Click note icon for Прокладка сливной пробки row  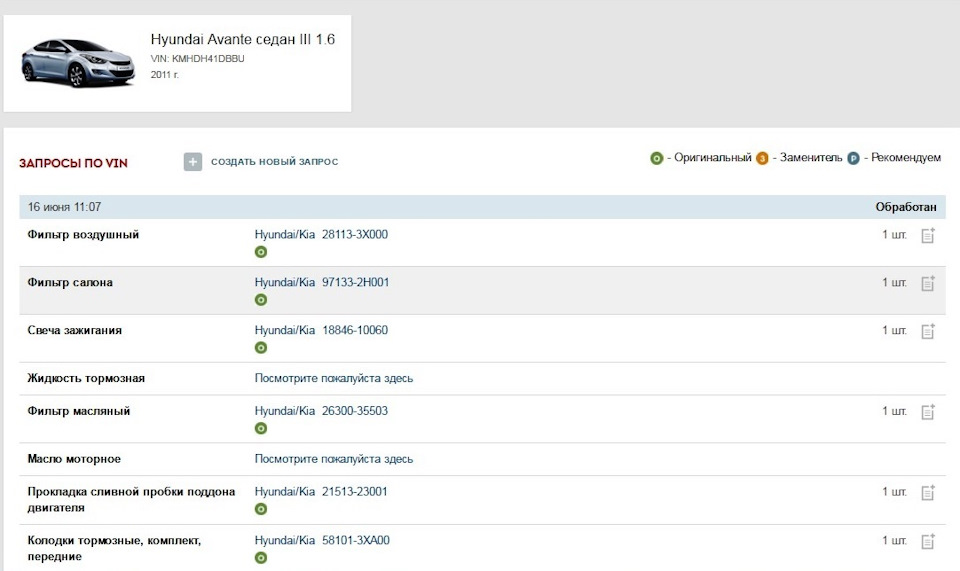click(x=928, y=492)
